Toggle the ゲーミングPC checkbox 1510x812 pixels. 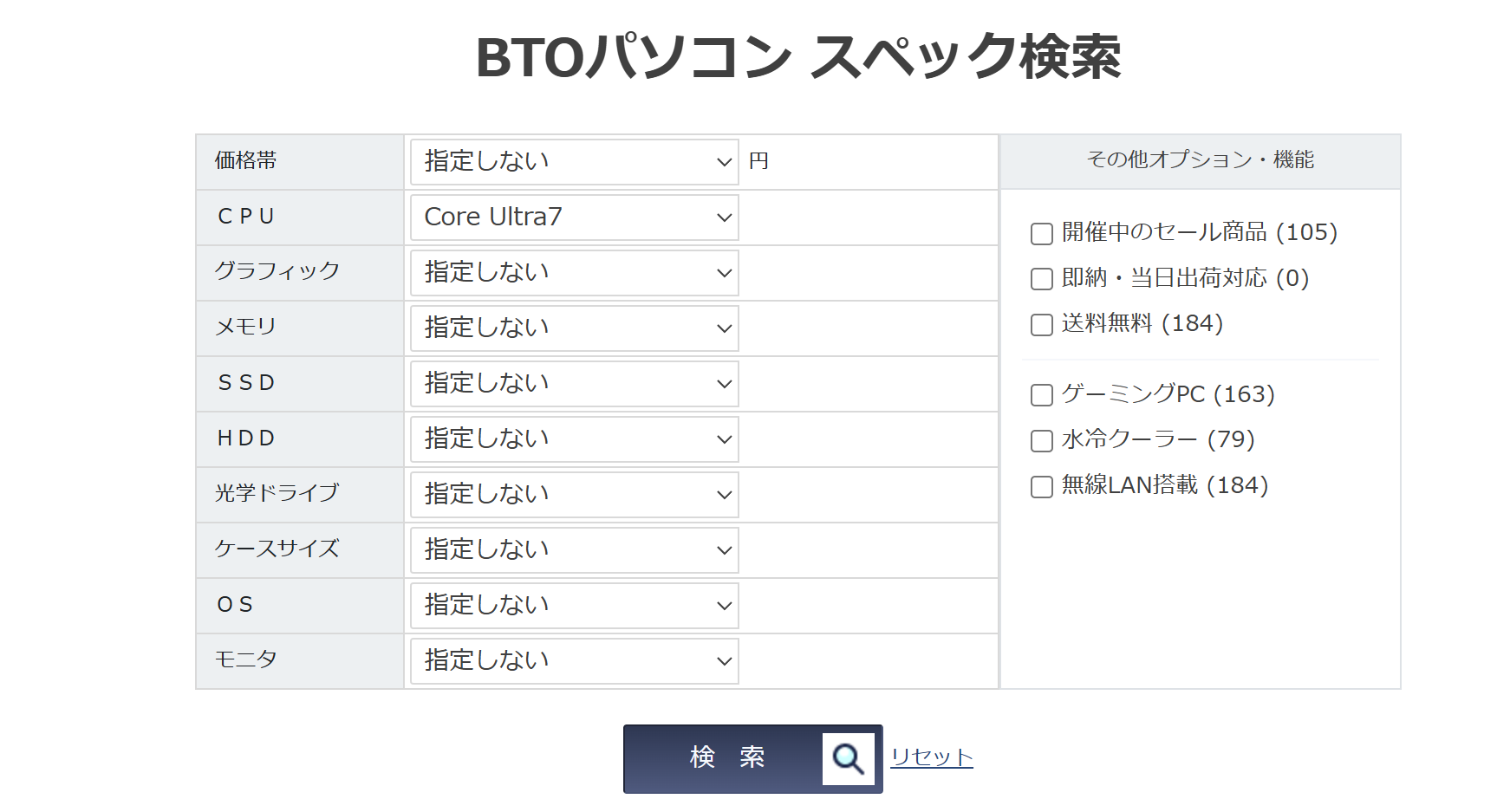coord(1042,395)
